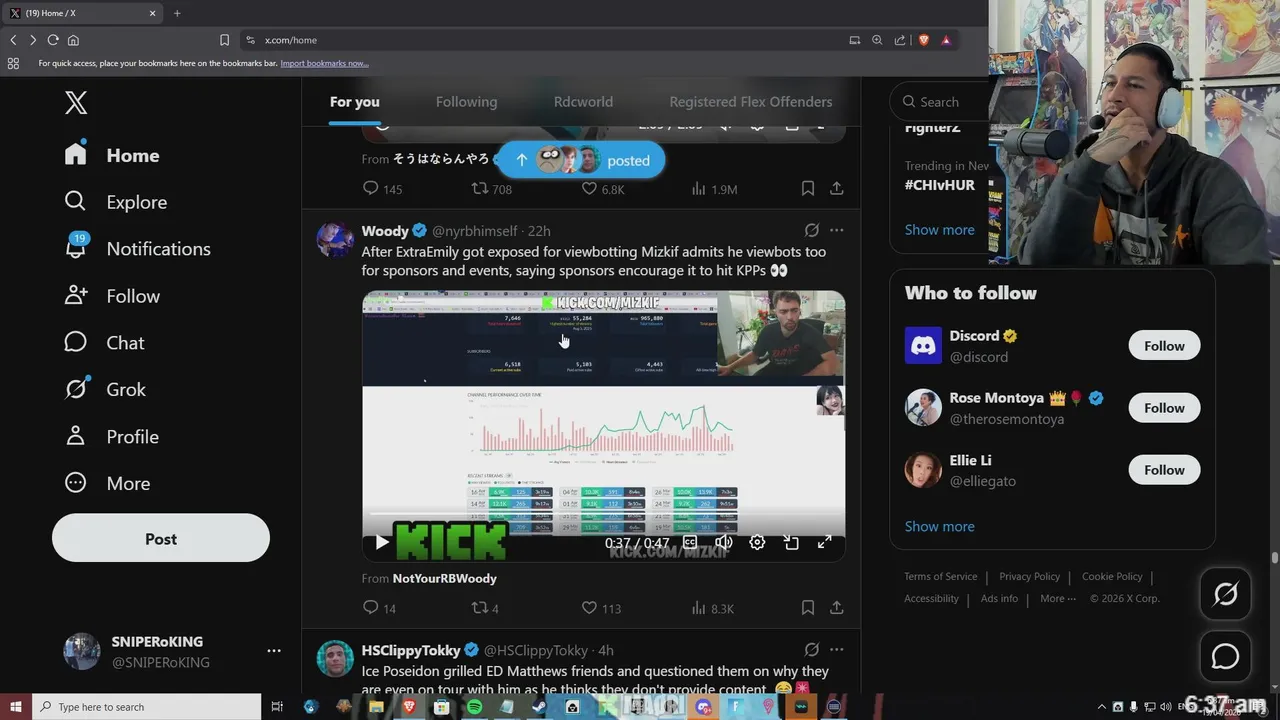Follow Rose Montoya

1164,408
